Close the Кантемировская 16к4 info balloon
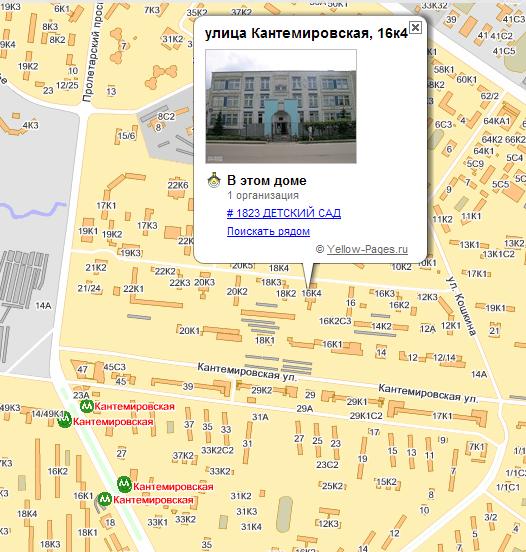 click(x=415, y=27)
